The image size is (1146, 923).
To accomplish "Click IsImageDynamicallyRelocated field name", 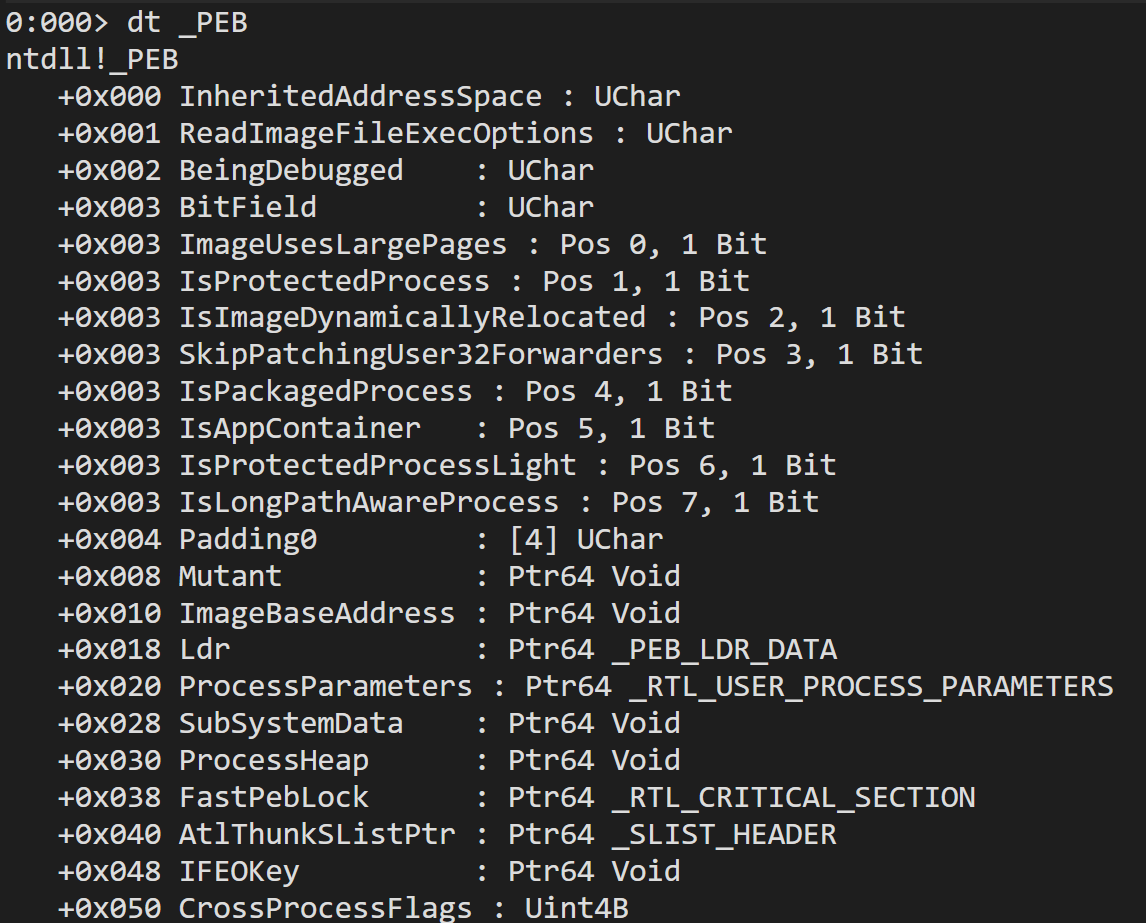I will click(x=412, y=318).
